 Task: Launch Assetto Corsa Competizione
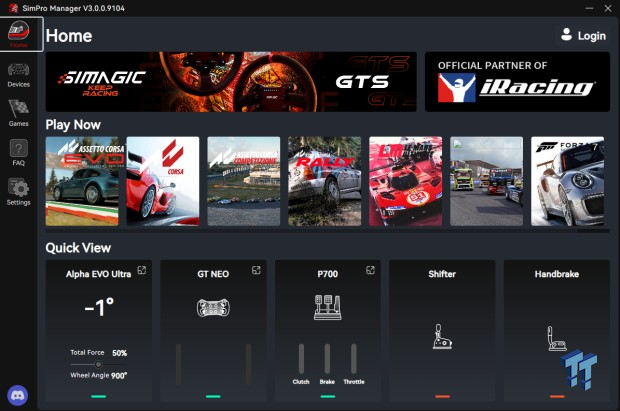point(244,181)
